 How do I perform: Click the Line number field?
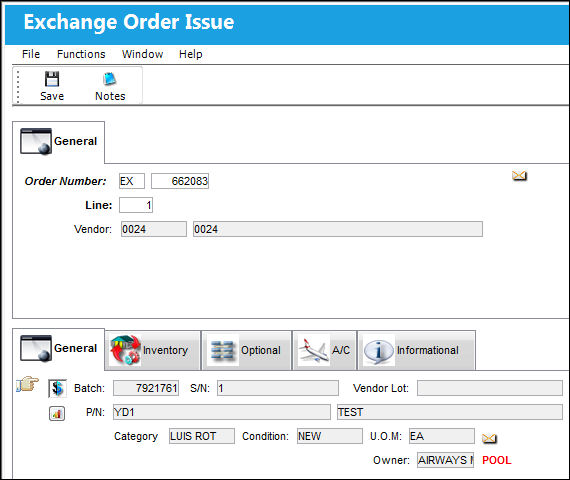tap(136, 205)
